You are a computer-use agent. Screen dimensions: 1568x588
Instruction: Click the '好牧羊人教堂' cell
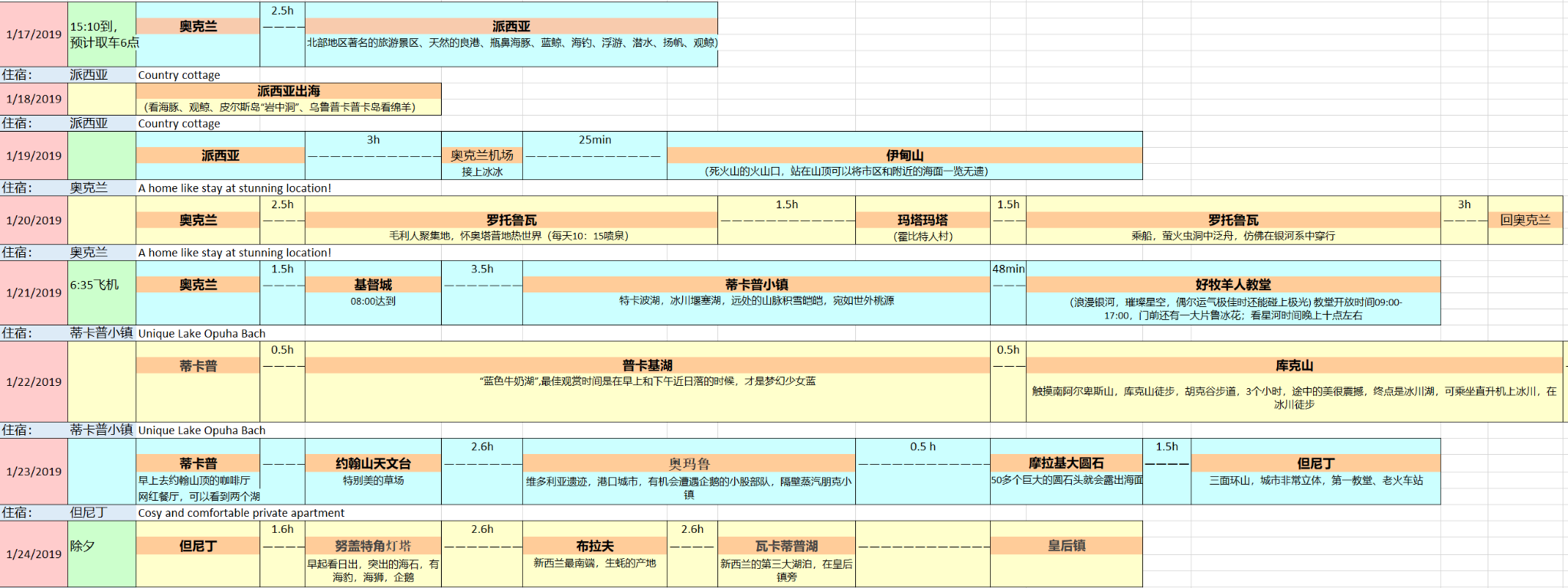pos(1233,285)
